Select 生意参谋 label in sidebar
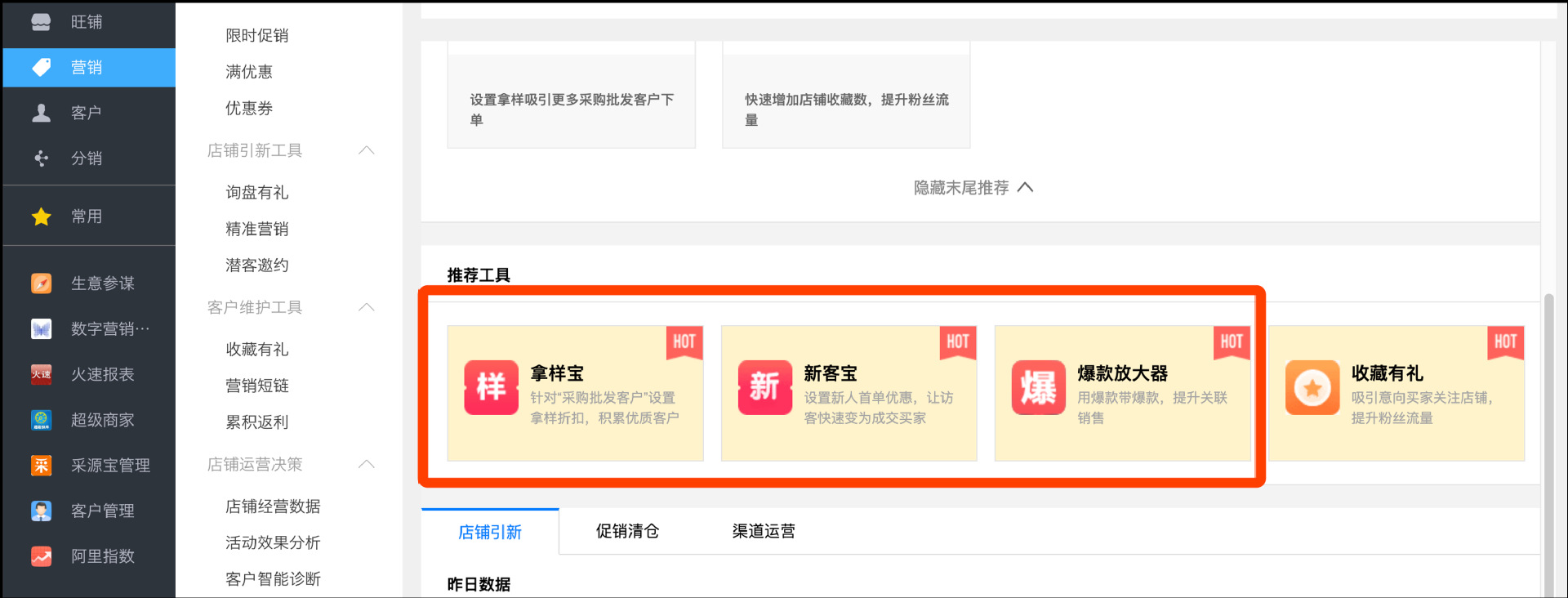The width and height of the screenshot is (1568, 598). tap(103, 283)
